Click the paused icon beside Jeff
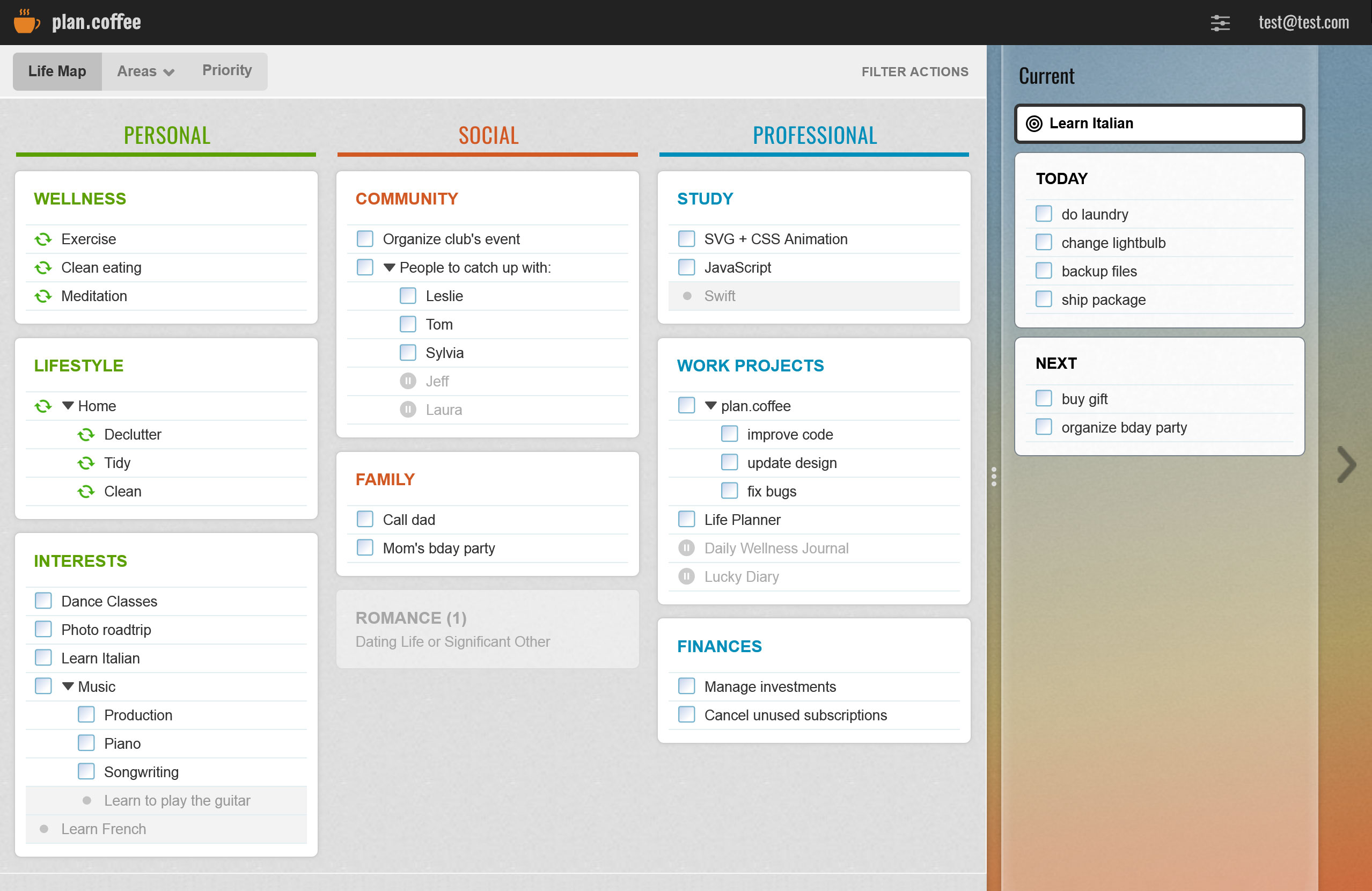The image size is (1372, 891). click(408, 381)
